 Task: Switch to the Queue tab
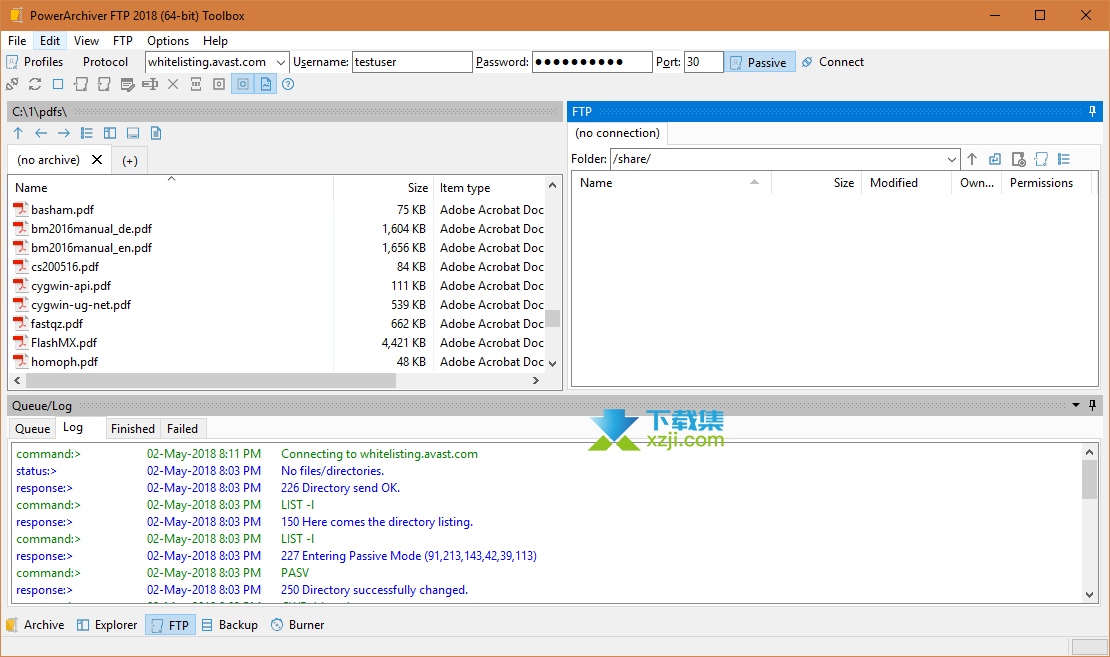(x=33, y=428)
